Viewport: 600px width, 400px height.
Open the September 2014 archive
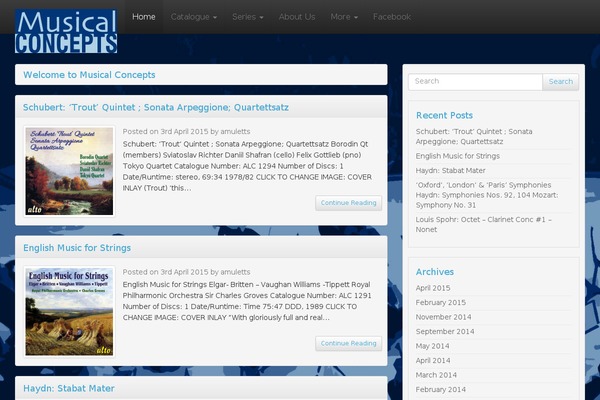(x=445, y=331)
